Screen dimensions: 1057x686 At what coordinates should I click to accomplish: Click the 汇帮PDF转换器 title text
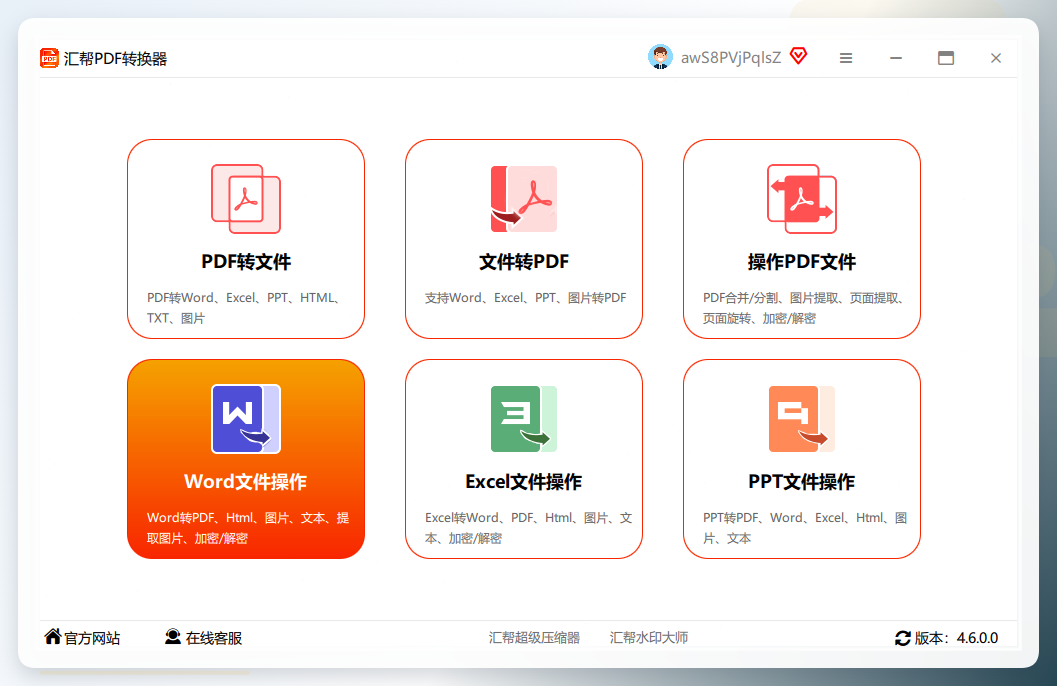(115, 59)
